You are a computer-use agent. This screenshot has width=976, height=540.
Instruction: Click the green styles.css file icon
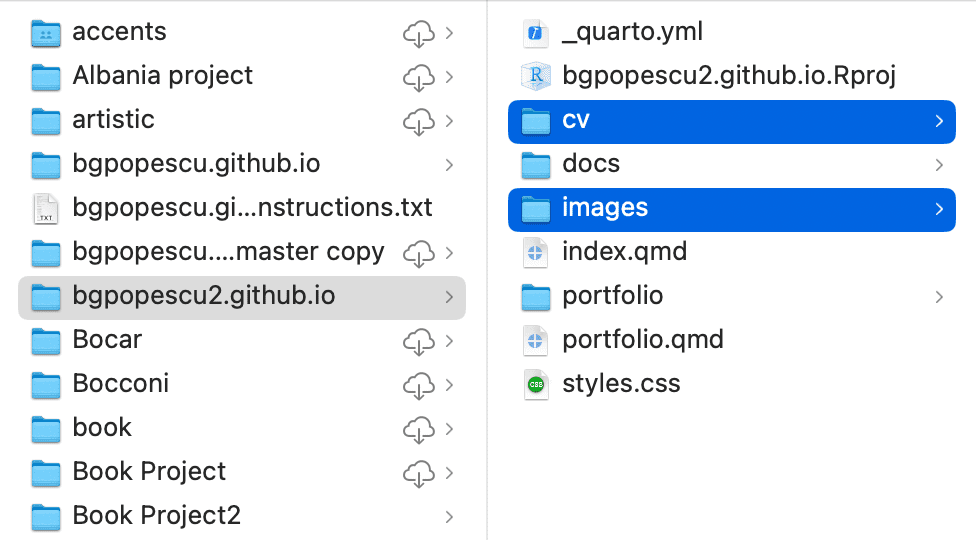pos(537,384)
